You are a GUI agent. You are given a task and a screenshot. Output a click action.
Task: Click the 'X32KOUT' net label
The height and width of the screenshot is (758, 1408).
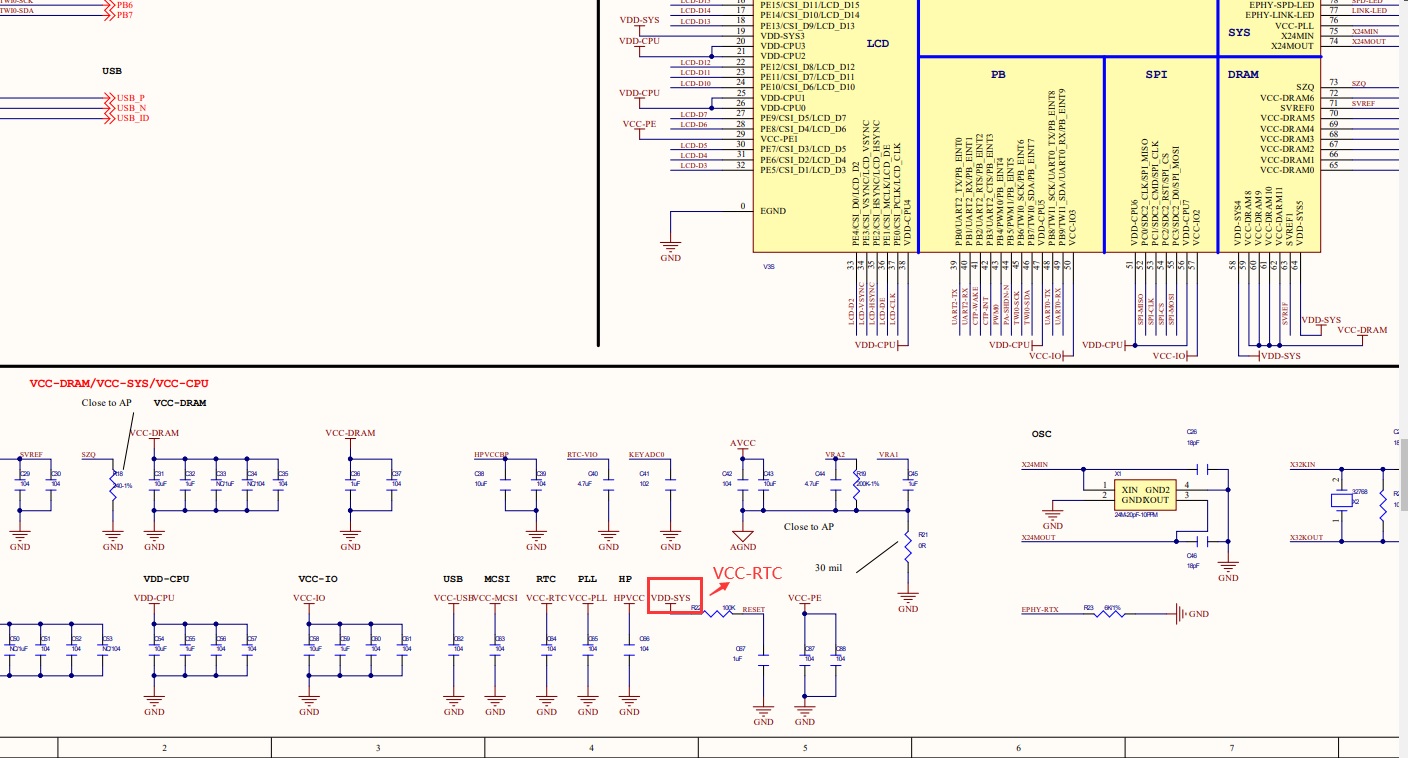pyautogui.click(x=1307, y=538)
